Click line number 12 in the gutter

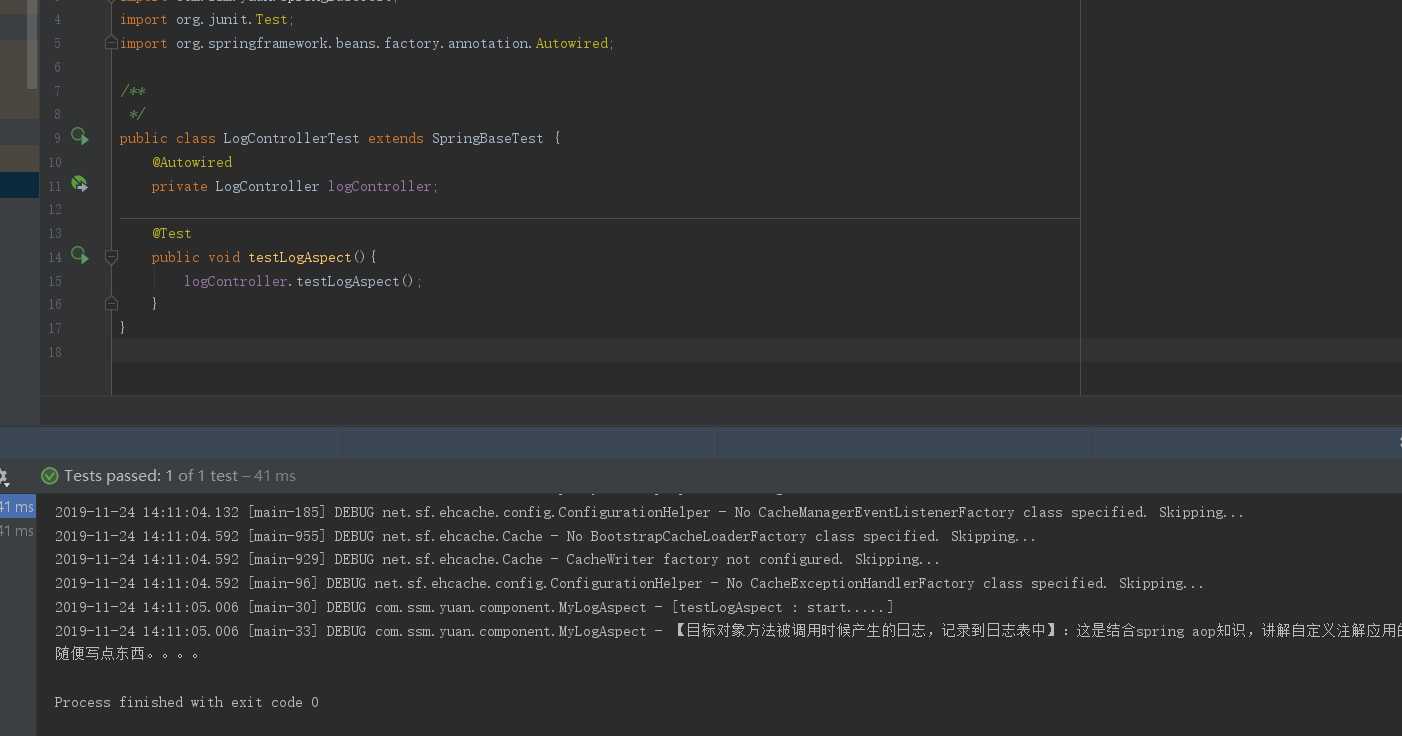[54, 209]
